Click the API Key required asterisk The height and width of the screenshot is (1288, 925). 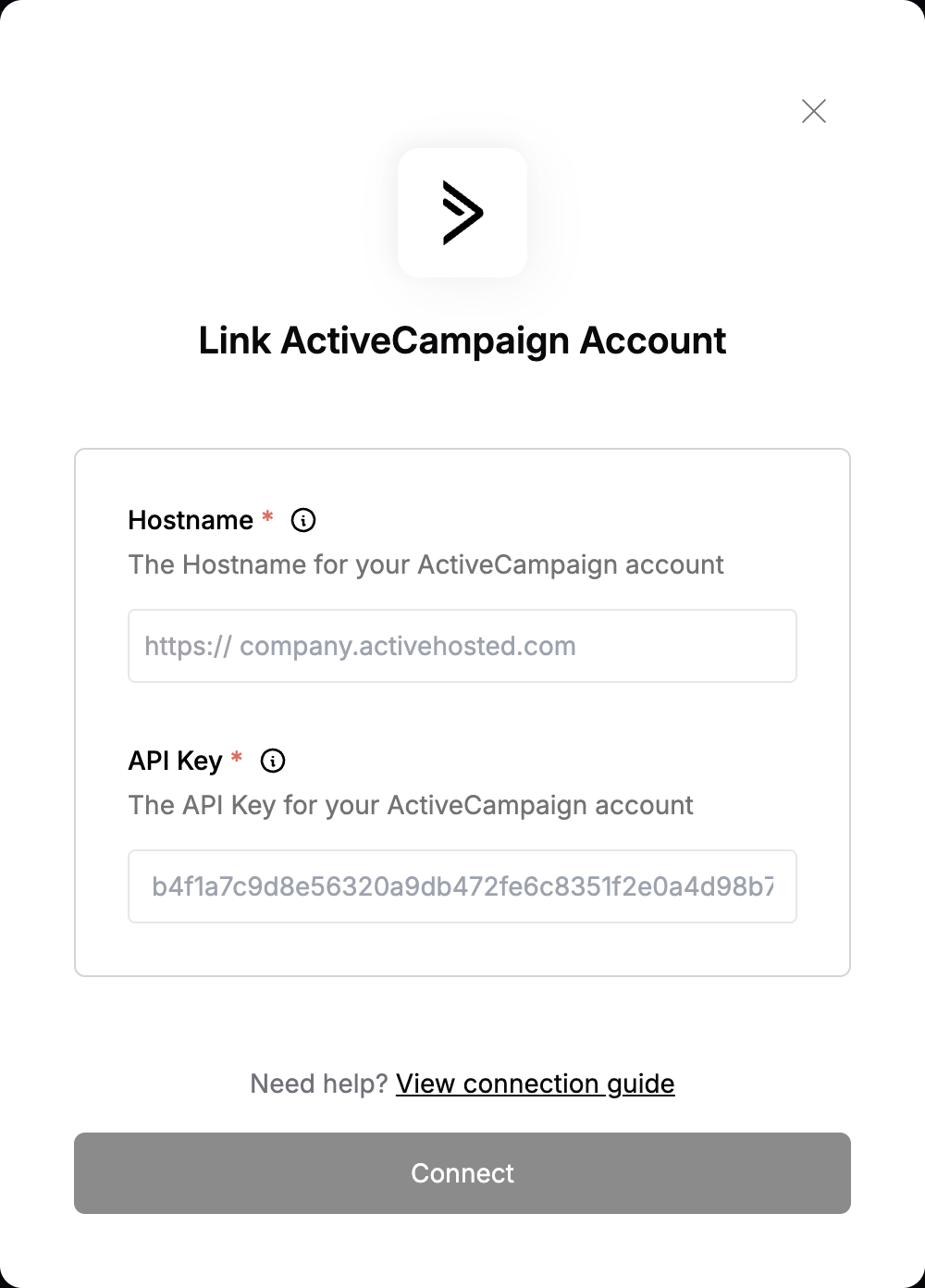(237, 758)
